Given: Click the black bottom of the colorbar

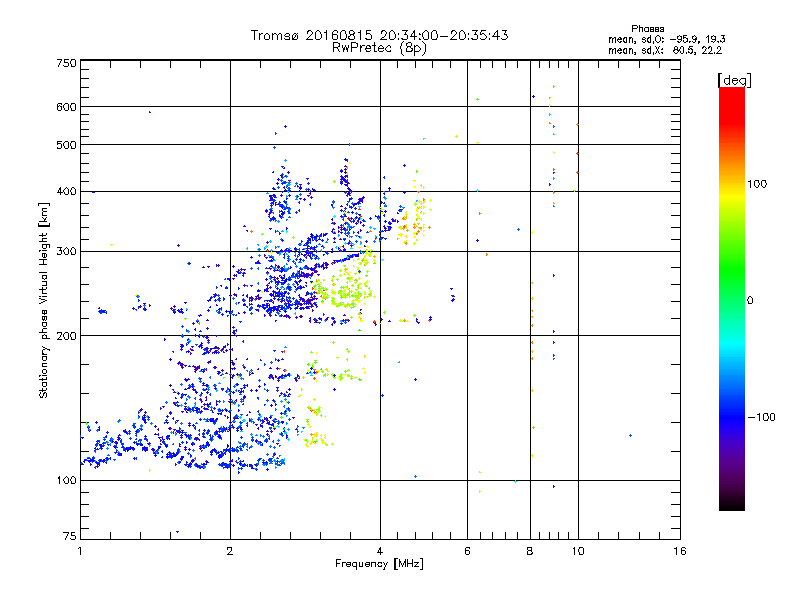Looking at the screenshot, I should point(732,503).
